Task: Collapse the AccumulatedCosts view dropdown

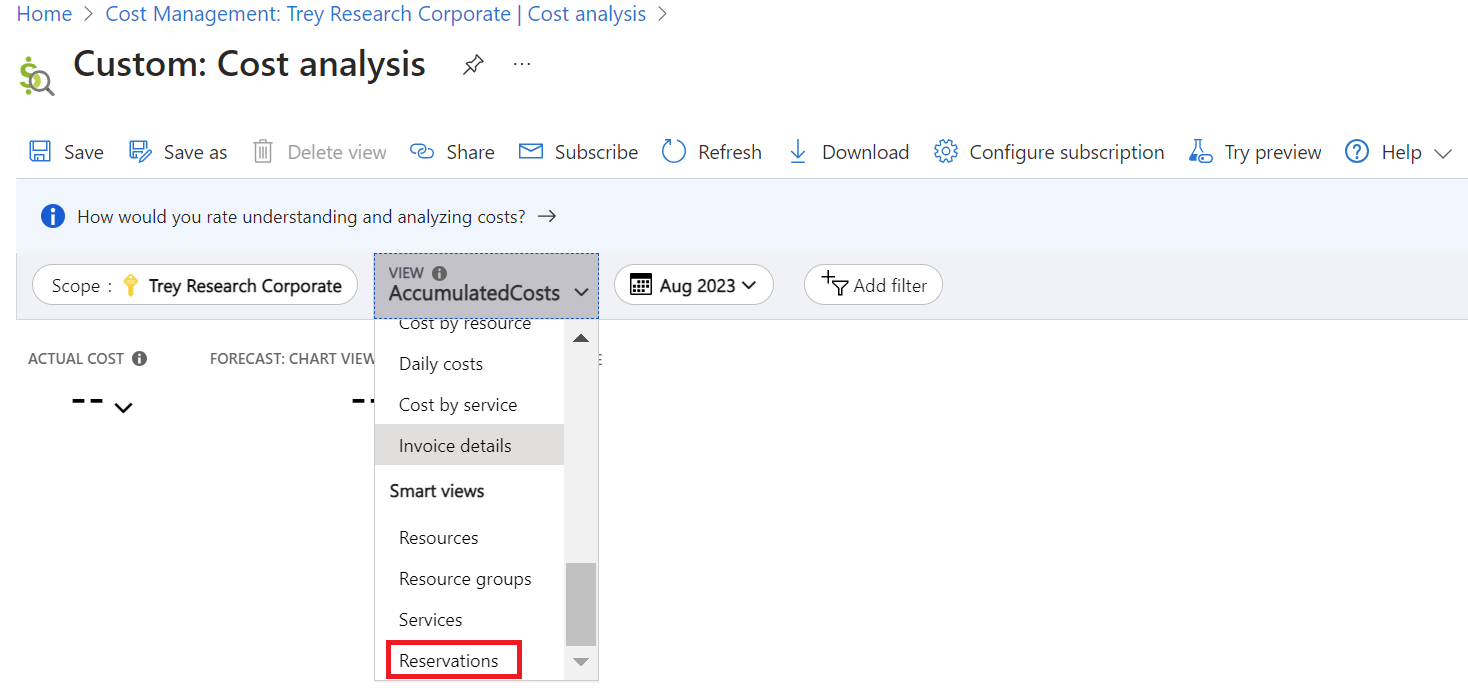Action: click(x=486, y=284)
